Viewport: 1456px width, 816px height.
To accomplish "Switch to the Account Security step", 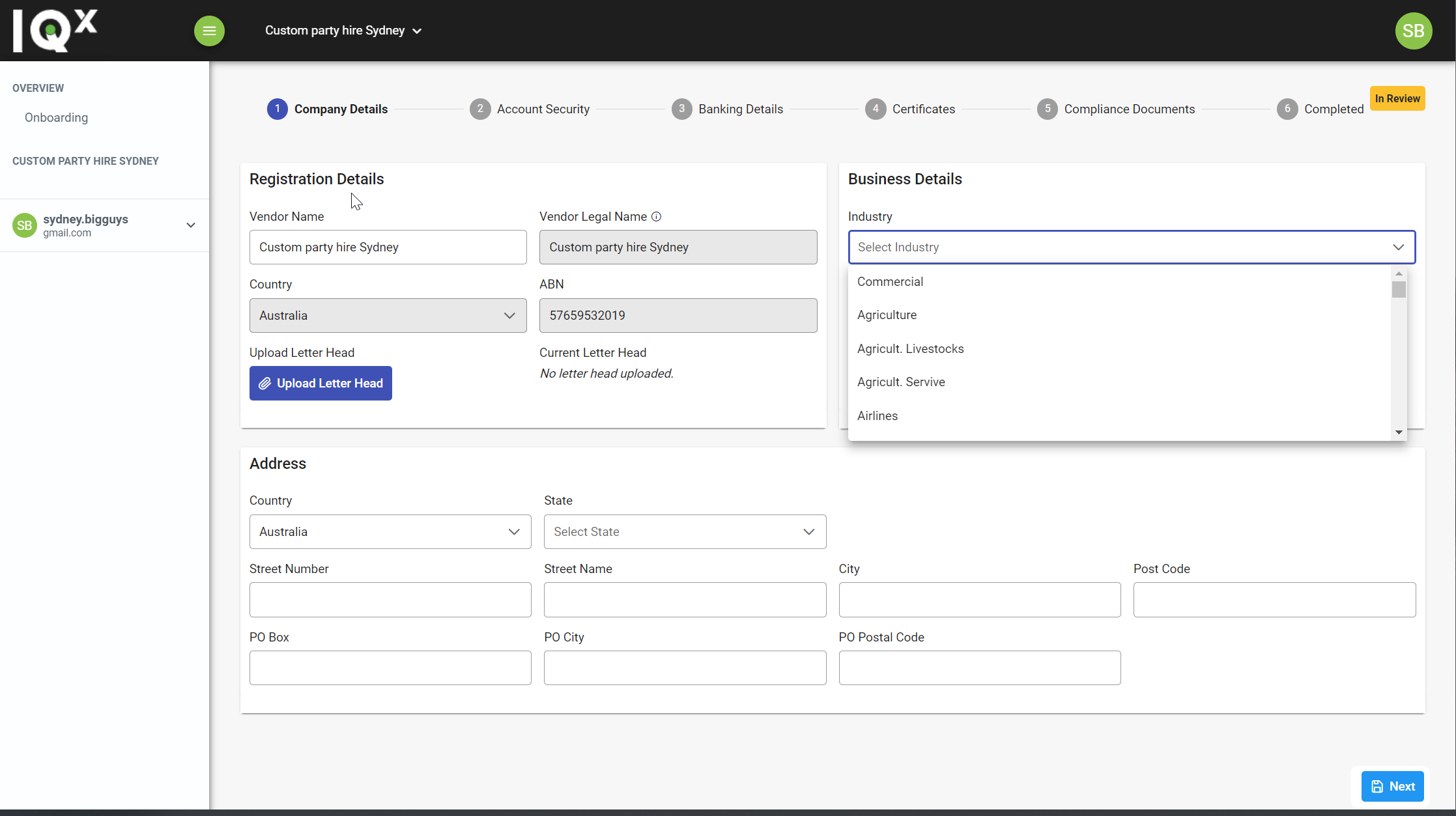I will 543,109.
